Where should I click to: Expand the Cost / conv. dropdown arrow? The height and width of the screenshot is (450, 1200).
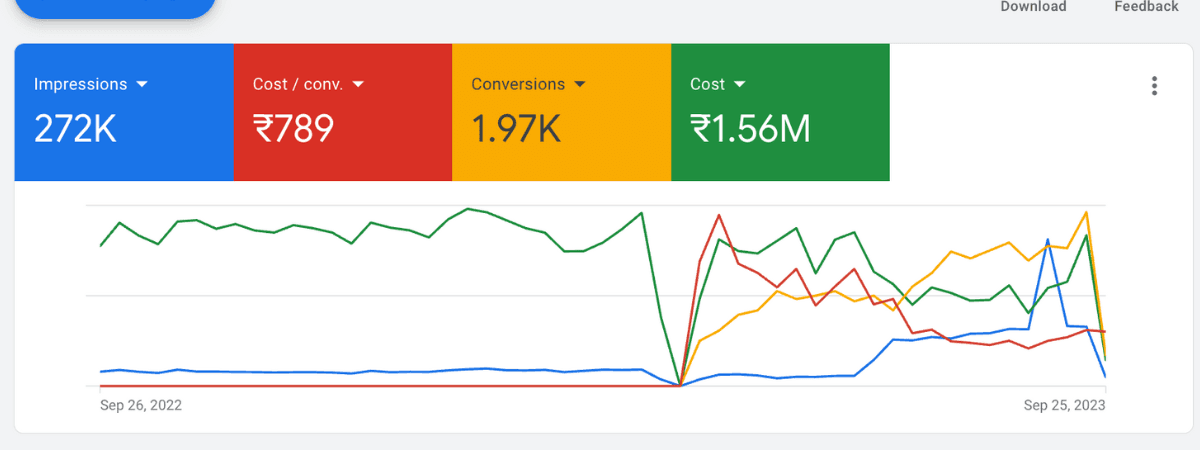pos(357,85)
